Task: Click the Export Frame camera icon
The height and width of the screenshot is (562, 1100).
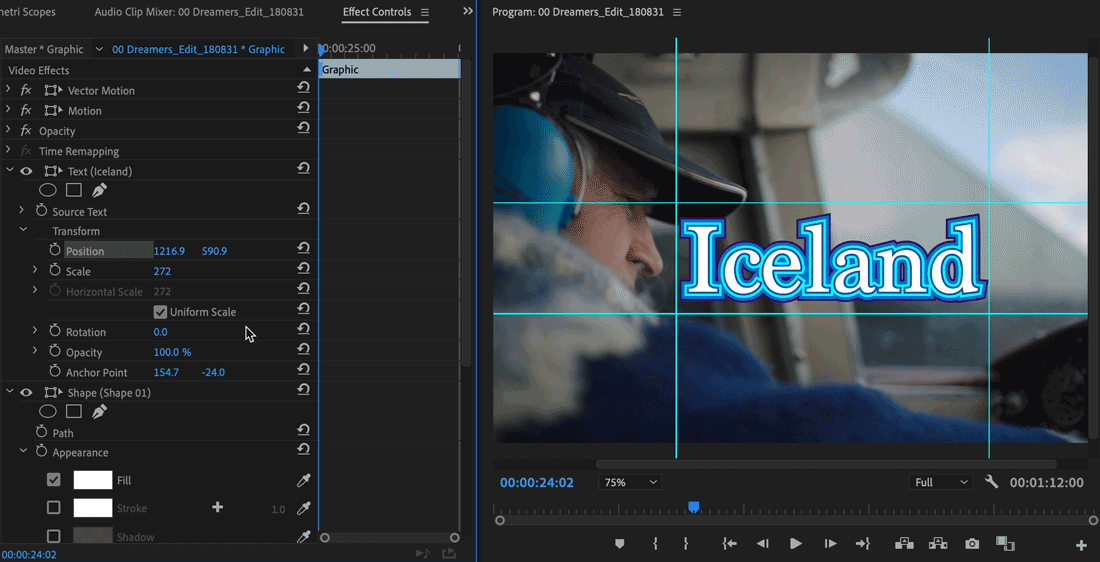Action: point(972,543)
